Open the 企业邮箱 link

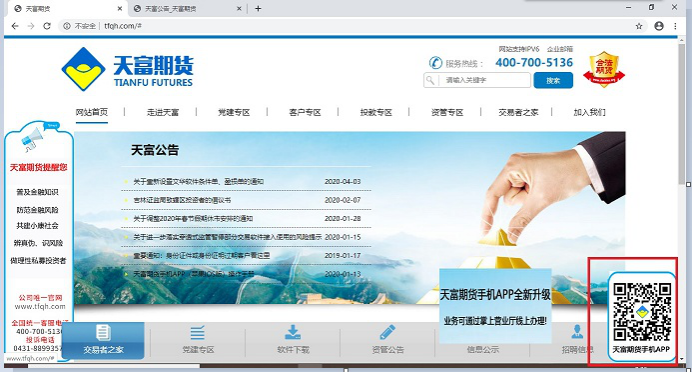[x=560, y=49]
